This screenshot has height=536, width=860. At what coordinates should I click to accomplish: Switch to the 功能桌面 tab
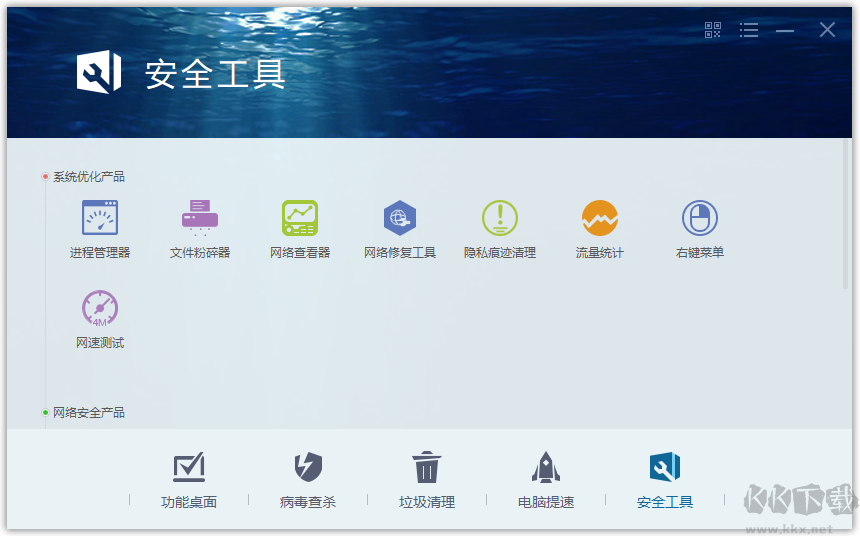click(189, 480)
